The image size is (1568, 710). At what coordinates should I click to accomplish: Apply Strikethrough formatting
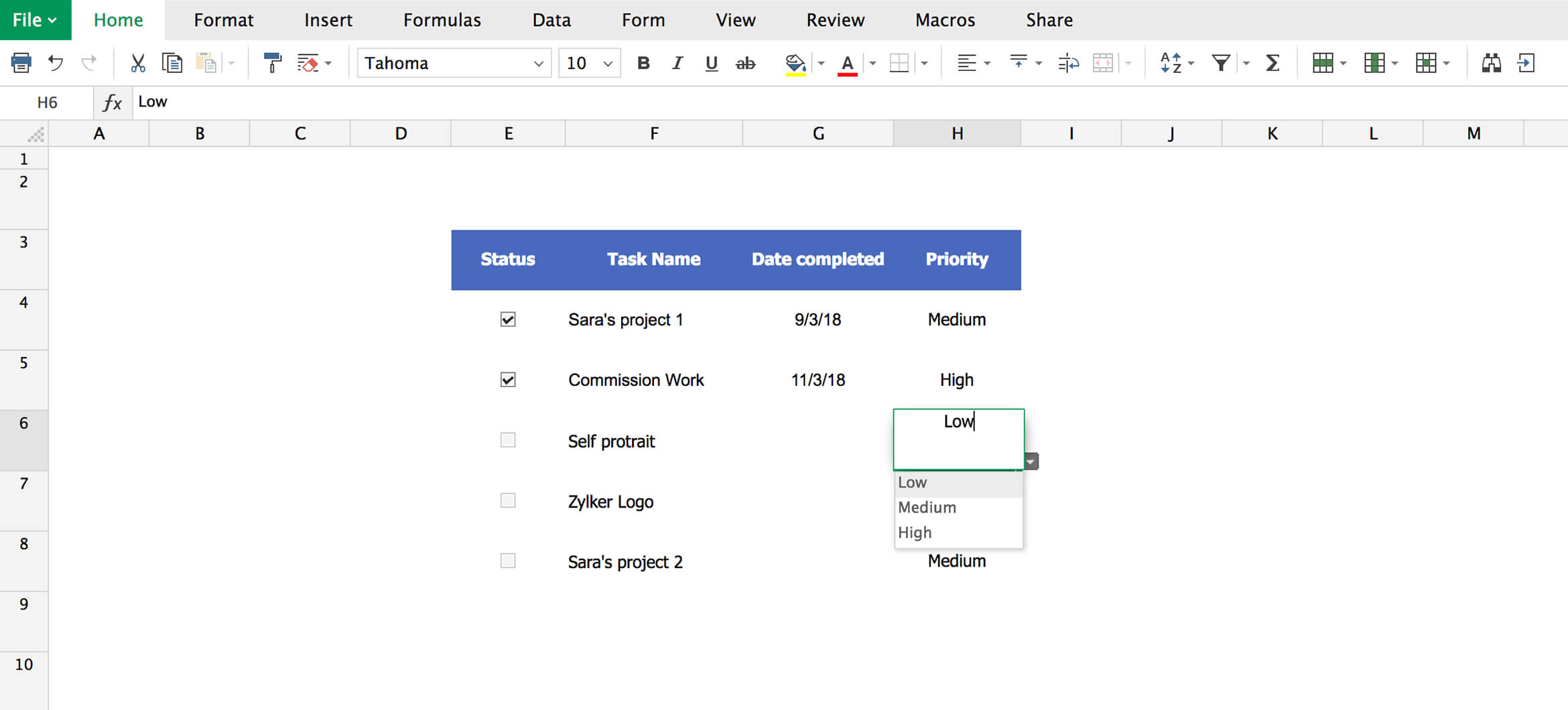[745, 63]
